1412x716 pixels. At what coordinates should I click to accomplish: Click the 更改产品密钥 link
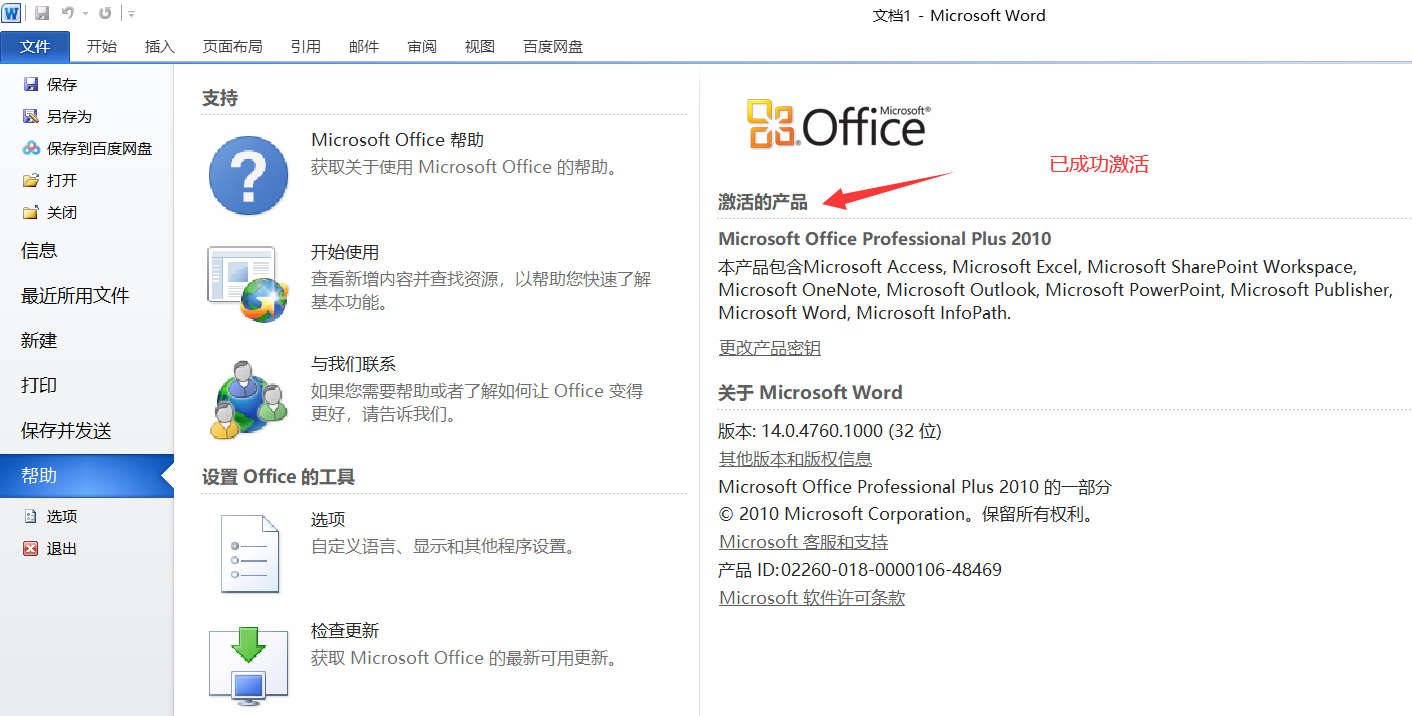770,348
